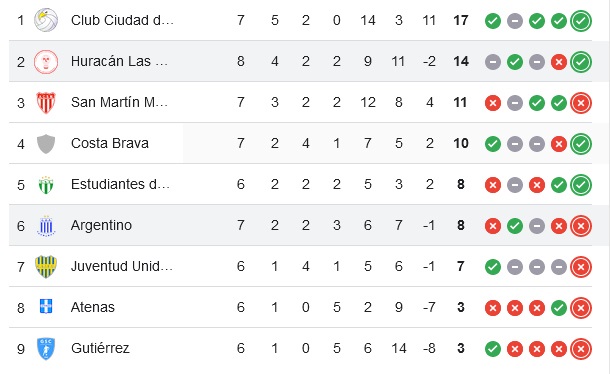The image size is (610, 374).
Task: Select the Atenas team name
Action: click(x=93, y=307)
